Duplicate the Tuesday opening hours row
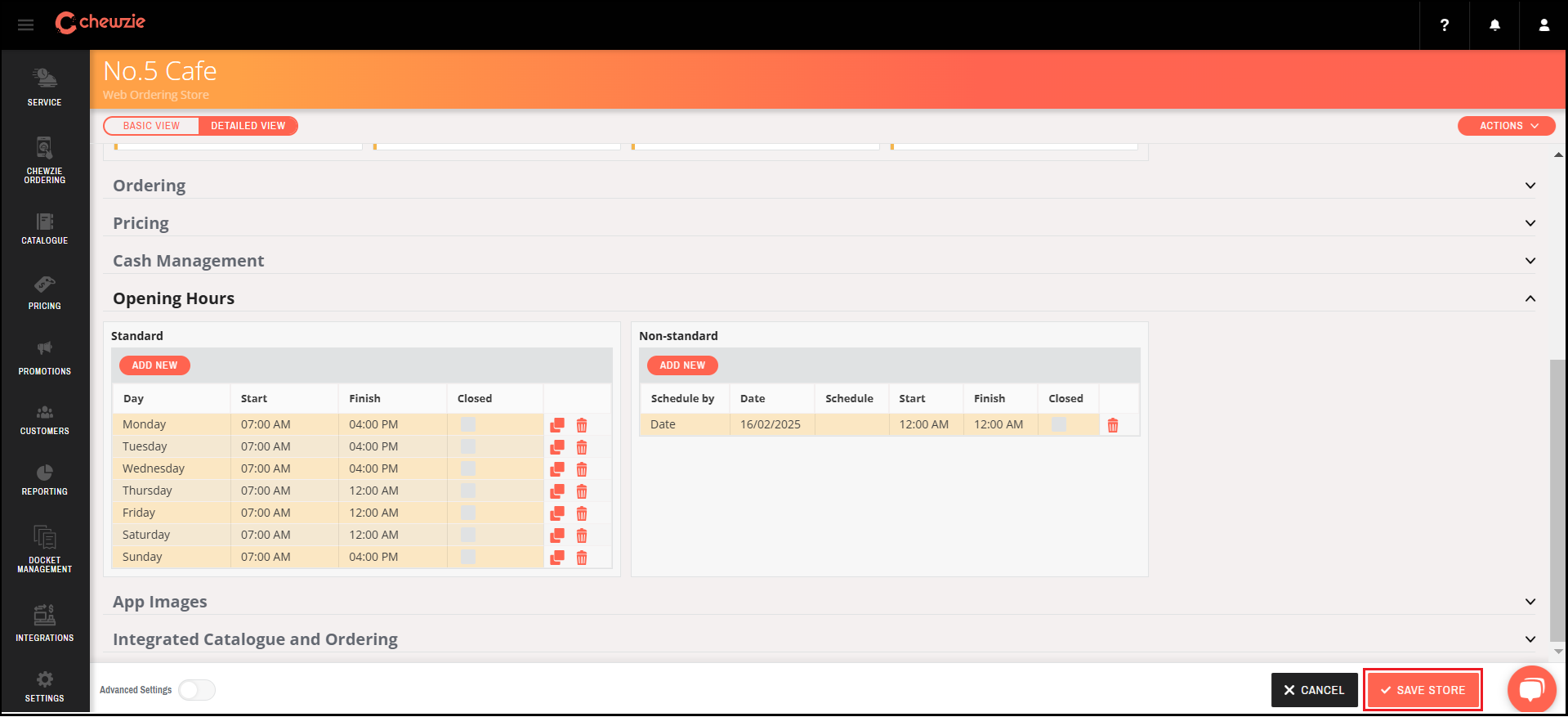 (557, 447)
